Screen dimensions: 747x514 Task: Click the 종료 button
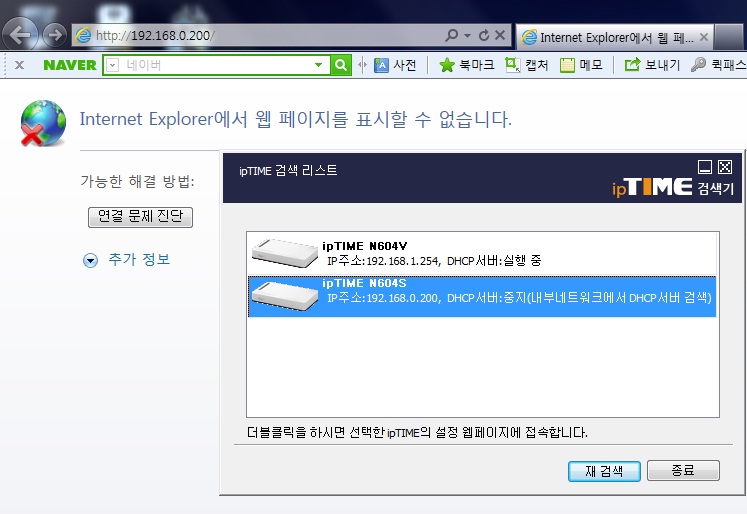(683, 471)
